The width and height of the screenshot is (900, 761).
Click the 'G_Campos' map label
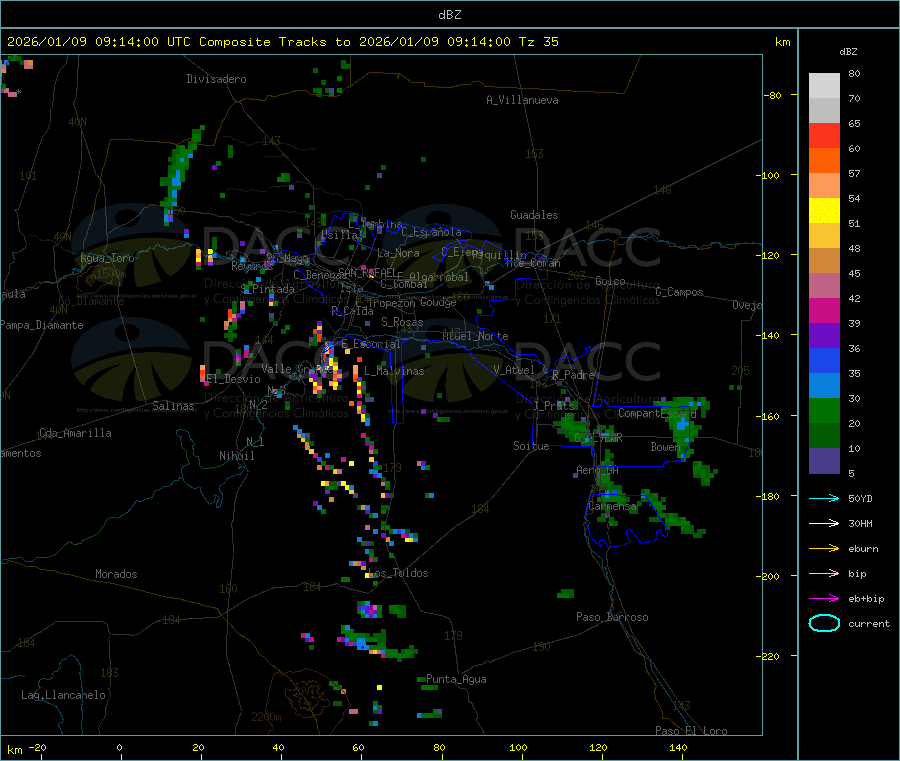tap(680, 292)
